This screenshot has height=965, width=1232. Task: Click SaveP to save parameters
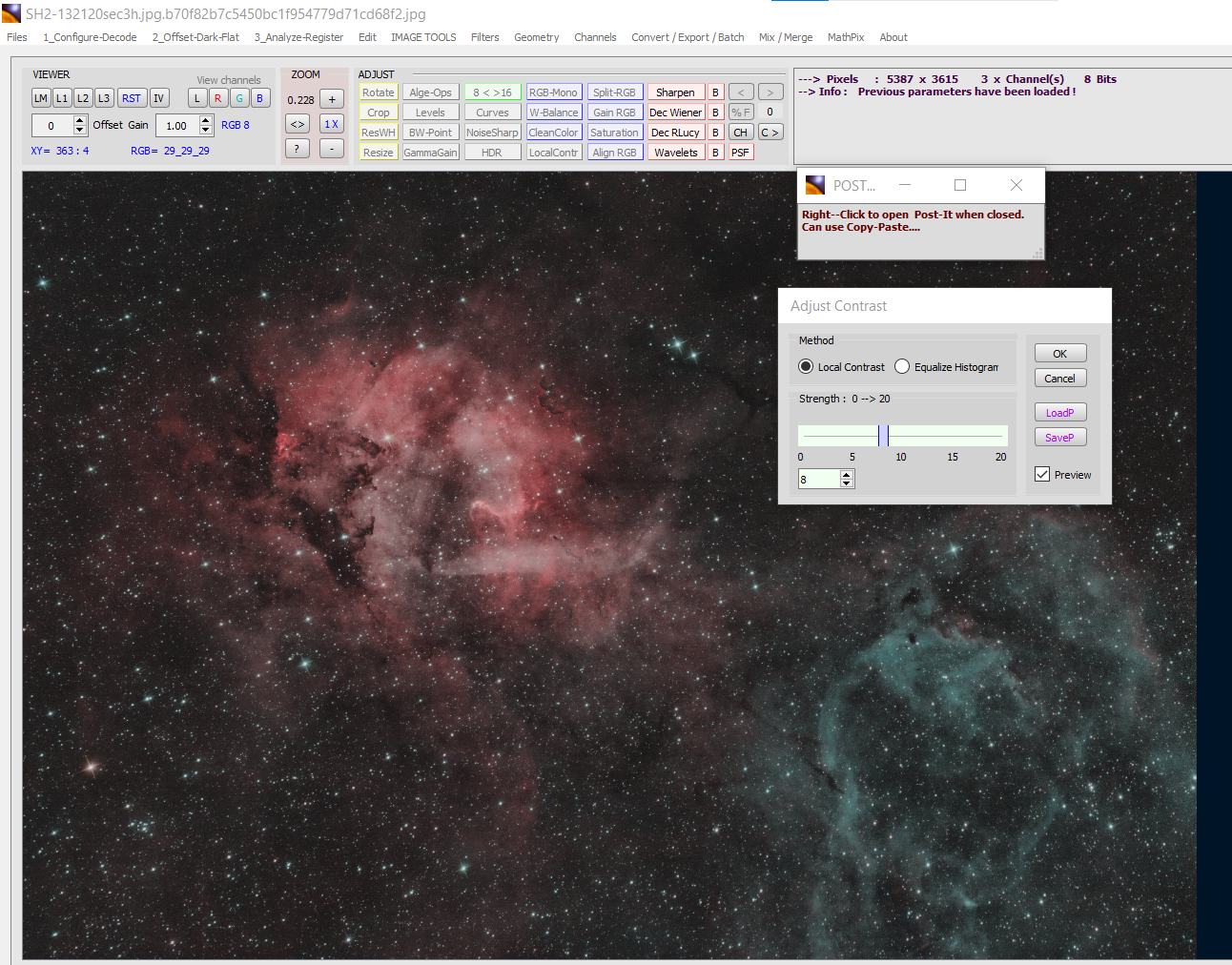pos(1060,438)
